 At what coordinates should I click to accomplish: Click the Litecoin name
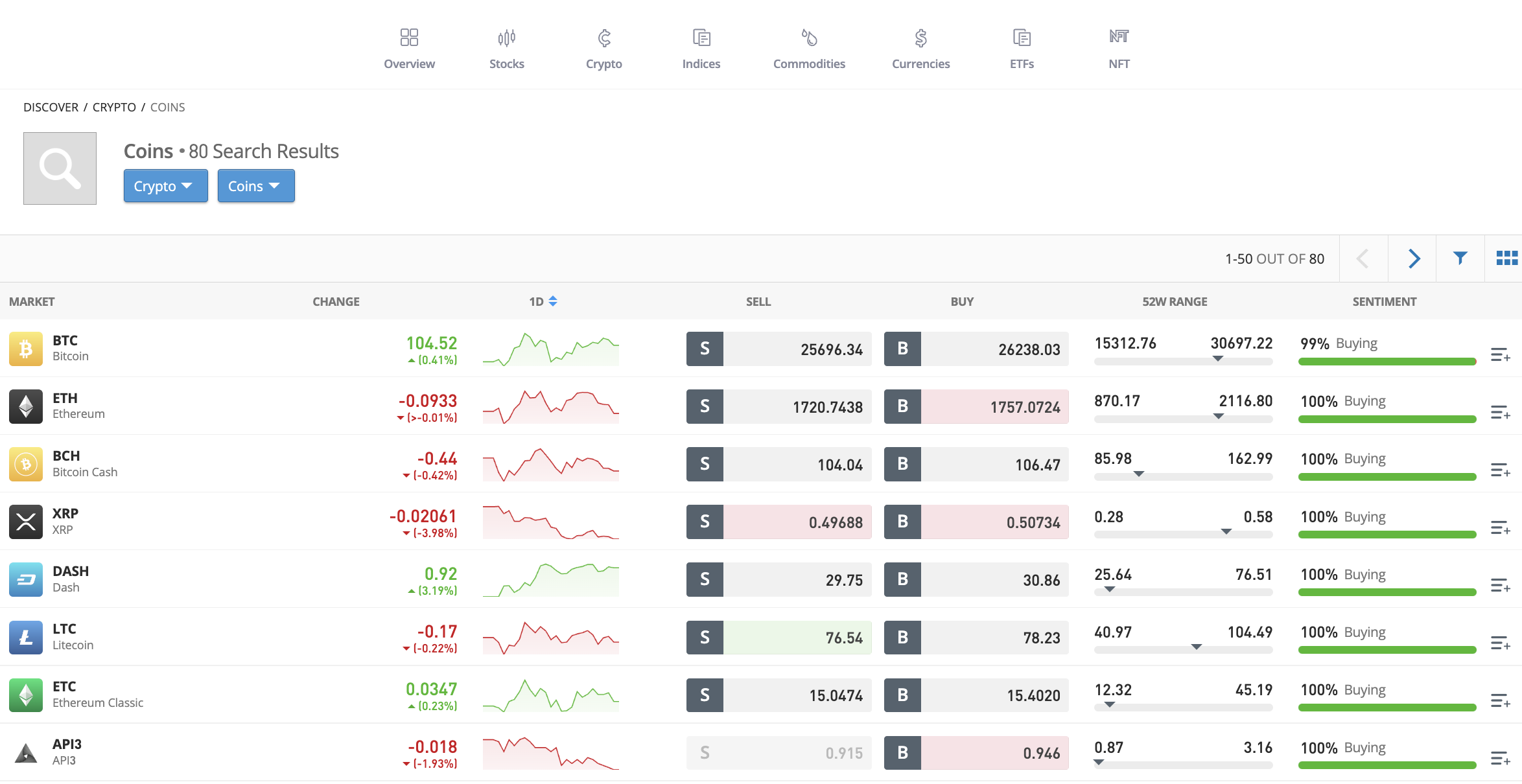(73, 645)
